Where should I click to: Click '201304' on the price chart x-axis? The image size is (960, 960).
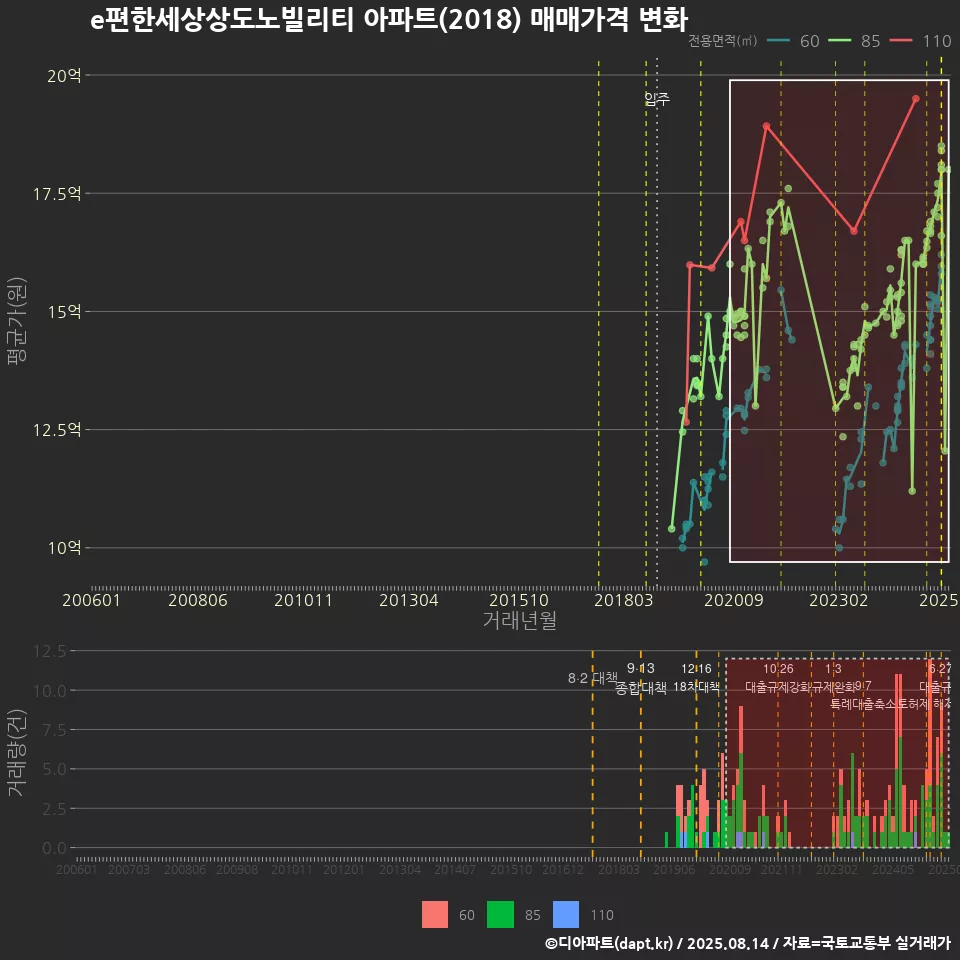[x=408, y=600]
